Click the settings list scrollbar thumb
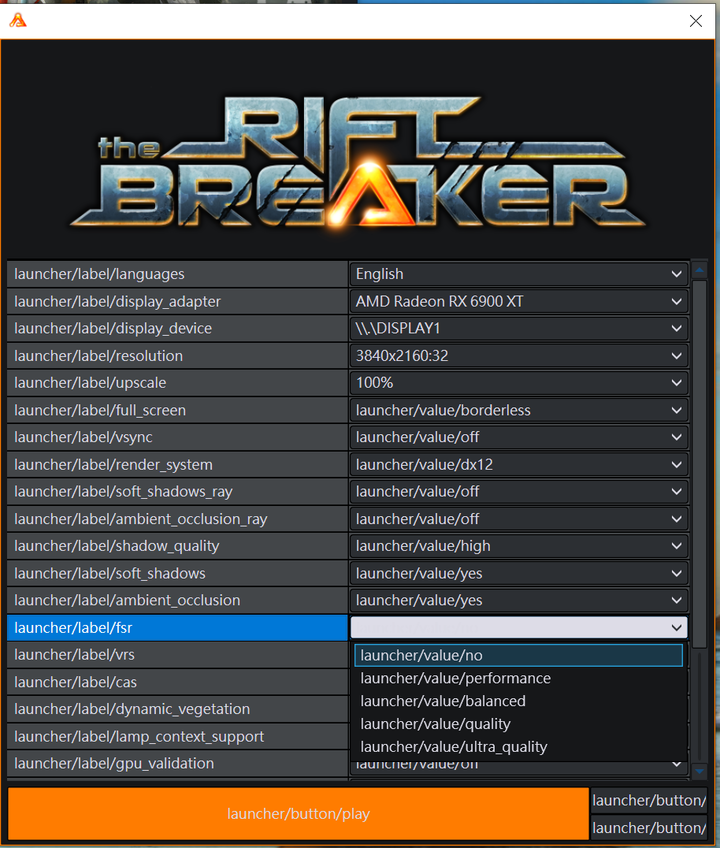The image size is (720, 848). pyautogui.click(x=699, y=463)
